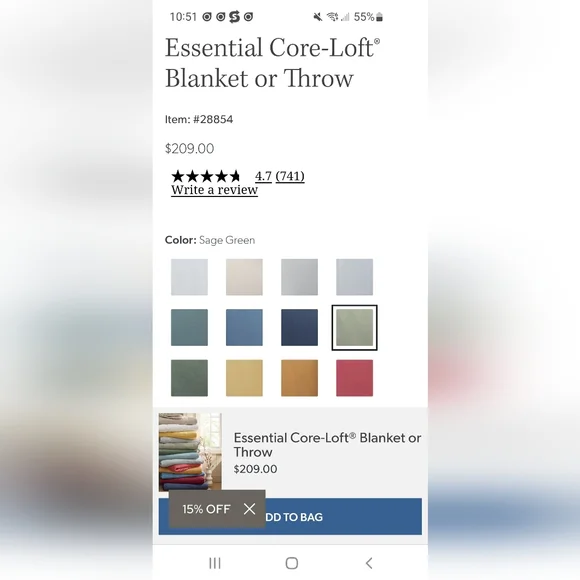Viewport: 580px width, 580px height.
Task: Tap Android back arrow
Action: 368,563
